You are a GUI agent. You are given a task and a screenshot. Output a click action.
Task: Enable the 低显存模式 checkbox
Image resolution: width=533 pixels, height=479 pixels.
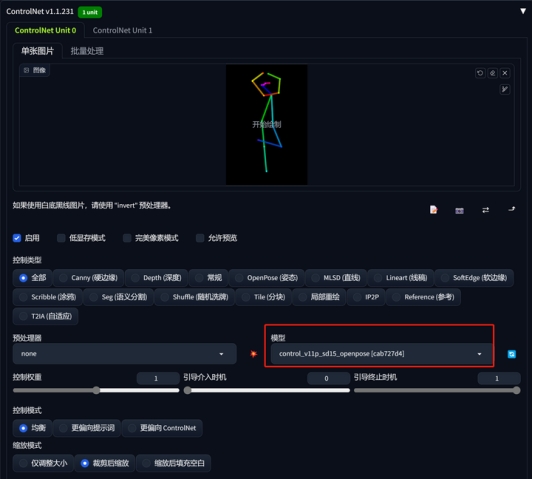(61, 238)
